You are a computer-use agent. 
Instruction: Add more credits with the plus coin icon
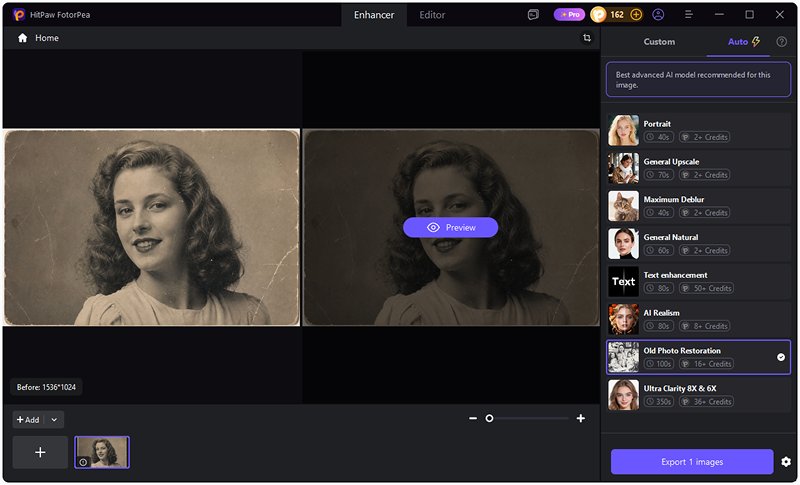coord(636,15)
